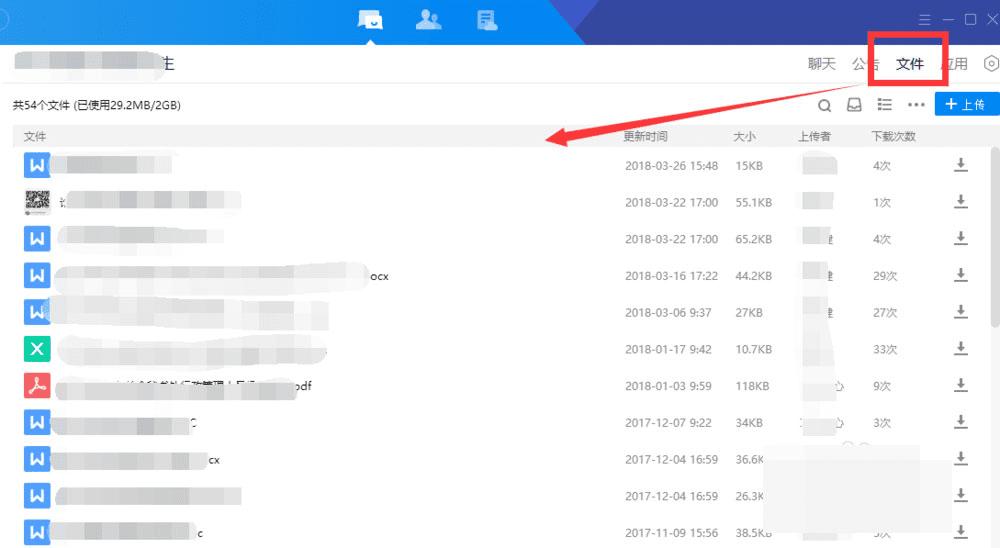Click the 文件 column header
Image resolution: width=1000 pixels, height=548 pixels.
coord(34,137)
